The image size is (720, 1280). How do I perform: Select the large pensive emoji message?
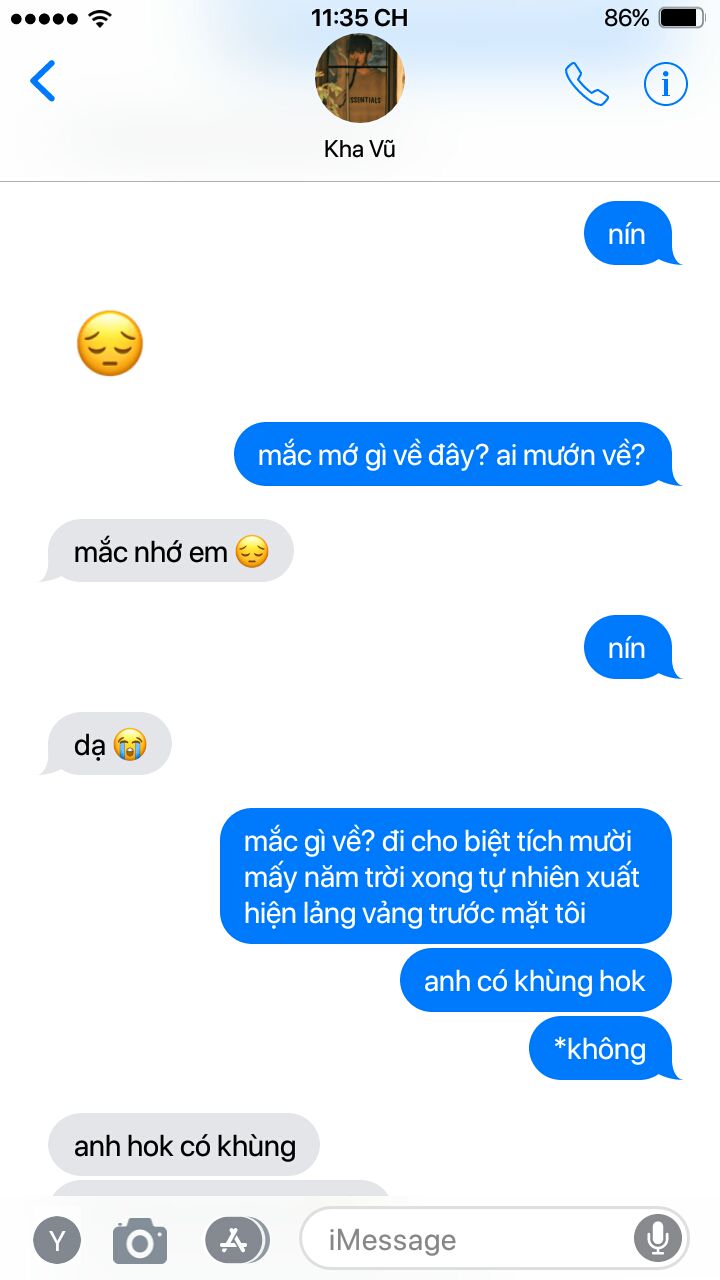point(110,344)
